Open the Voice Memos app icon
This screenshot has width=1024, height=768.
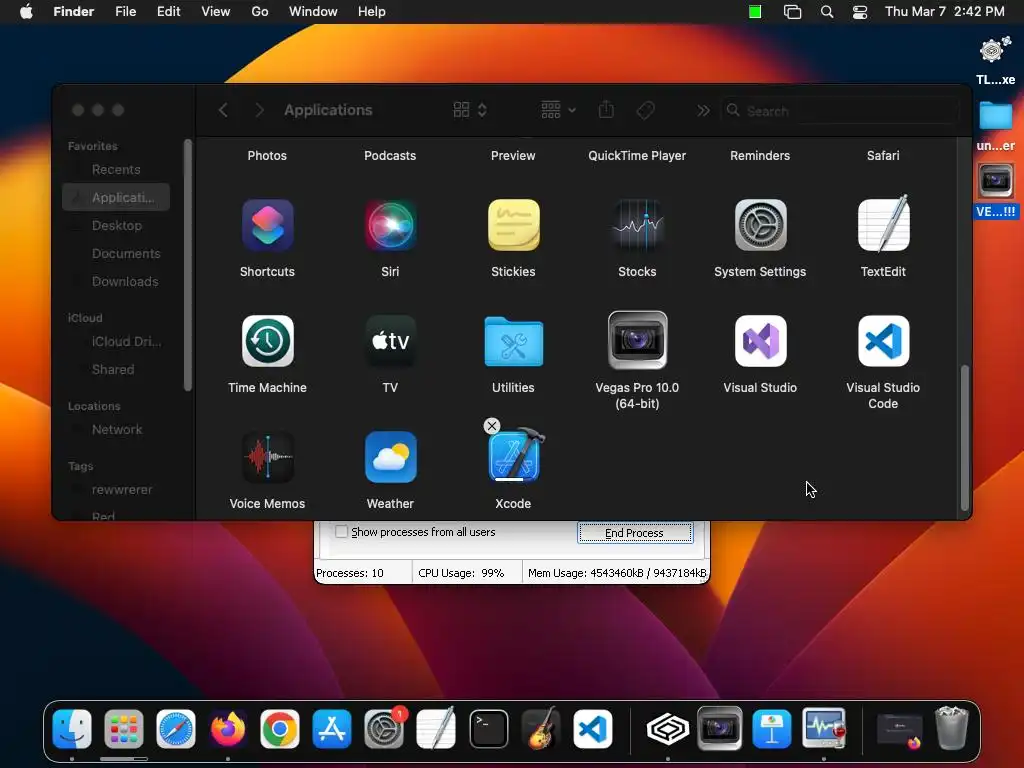point(267,457)
